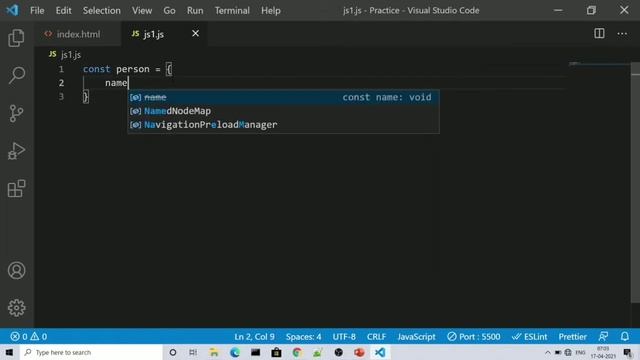This screenshot has height=360, width=640.
Task: Open Google Chrome from the taskbar
Action: point(297,352)
